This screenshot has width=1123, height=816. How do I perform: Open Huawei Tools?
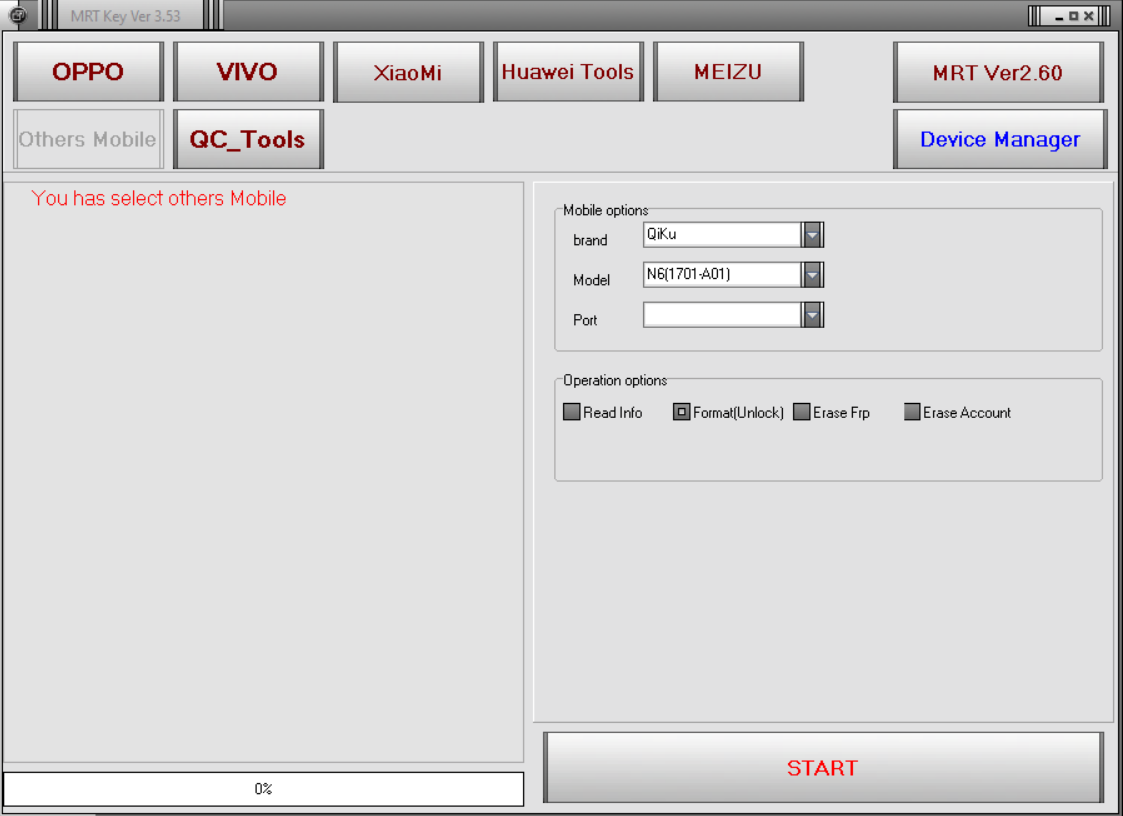[568, 71]
